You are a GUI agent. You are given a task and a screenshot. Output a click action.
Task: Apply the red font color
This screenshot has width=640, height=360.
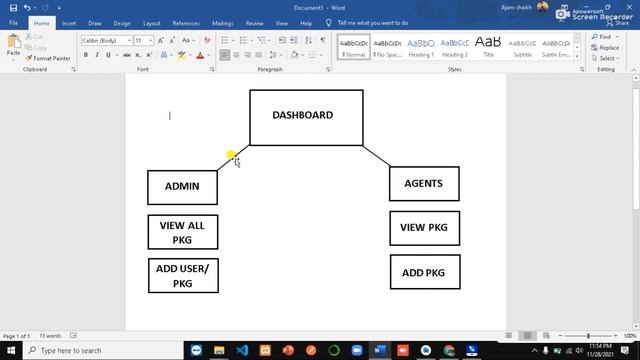point(200,55)
